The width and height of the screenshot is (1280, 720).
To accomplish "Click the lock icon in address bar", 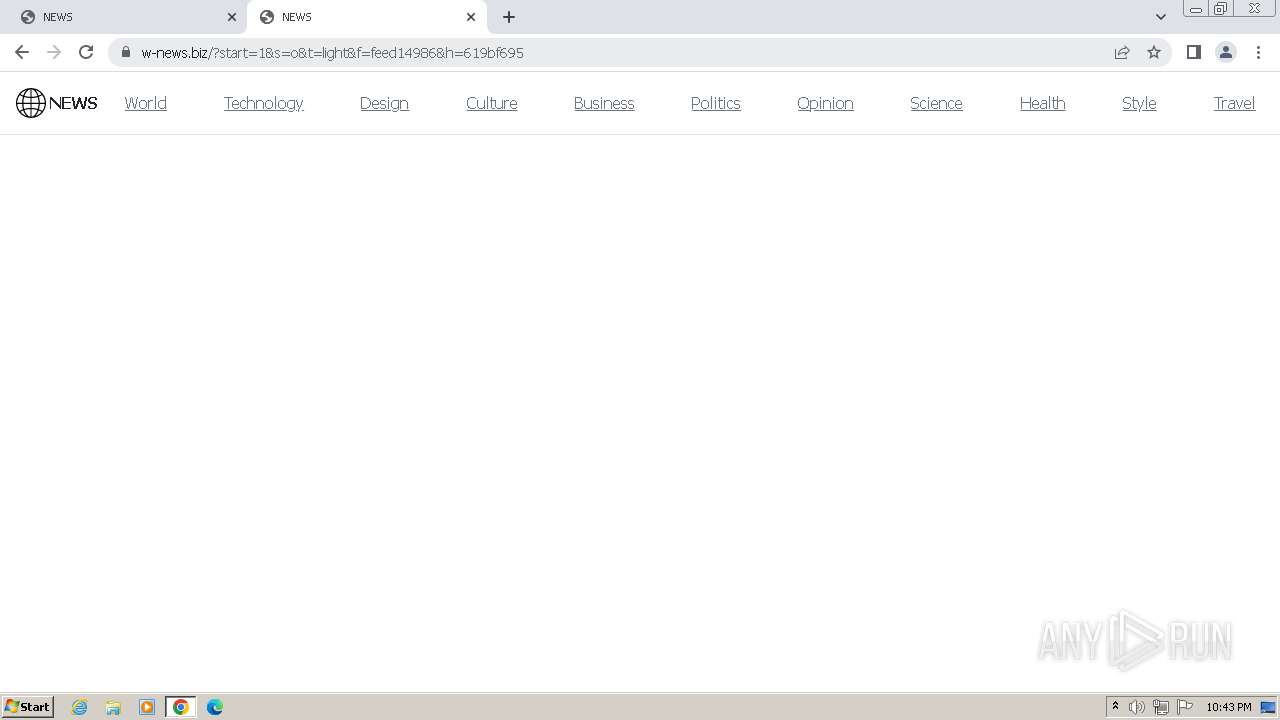I will click(x=126, y=52).
